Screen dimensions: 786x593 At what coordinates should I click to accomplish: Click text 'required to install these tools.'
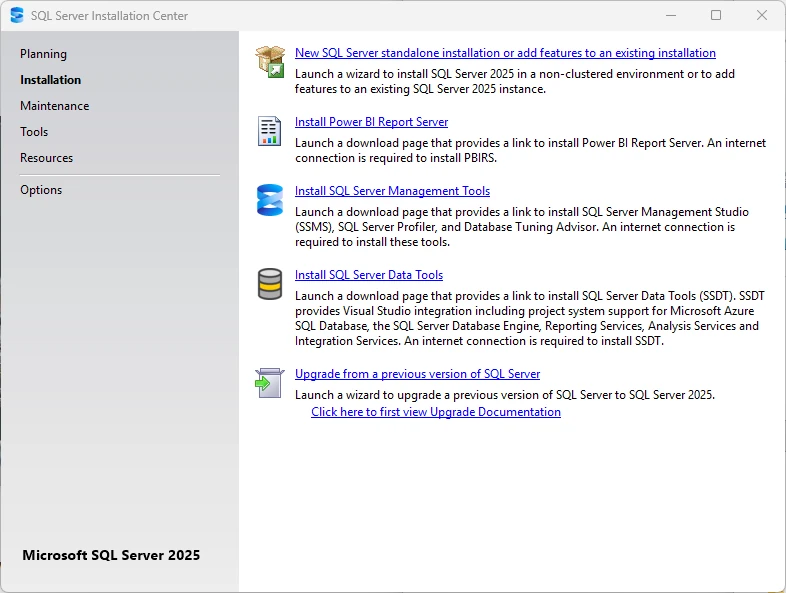[x=372, y=242]
